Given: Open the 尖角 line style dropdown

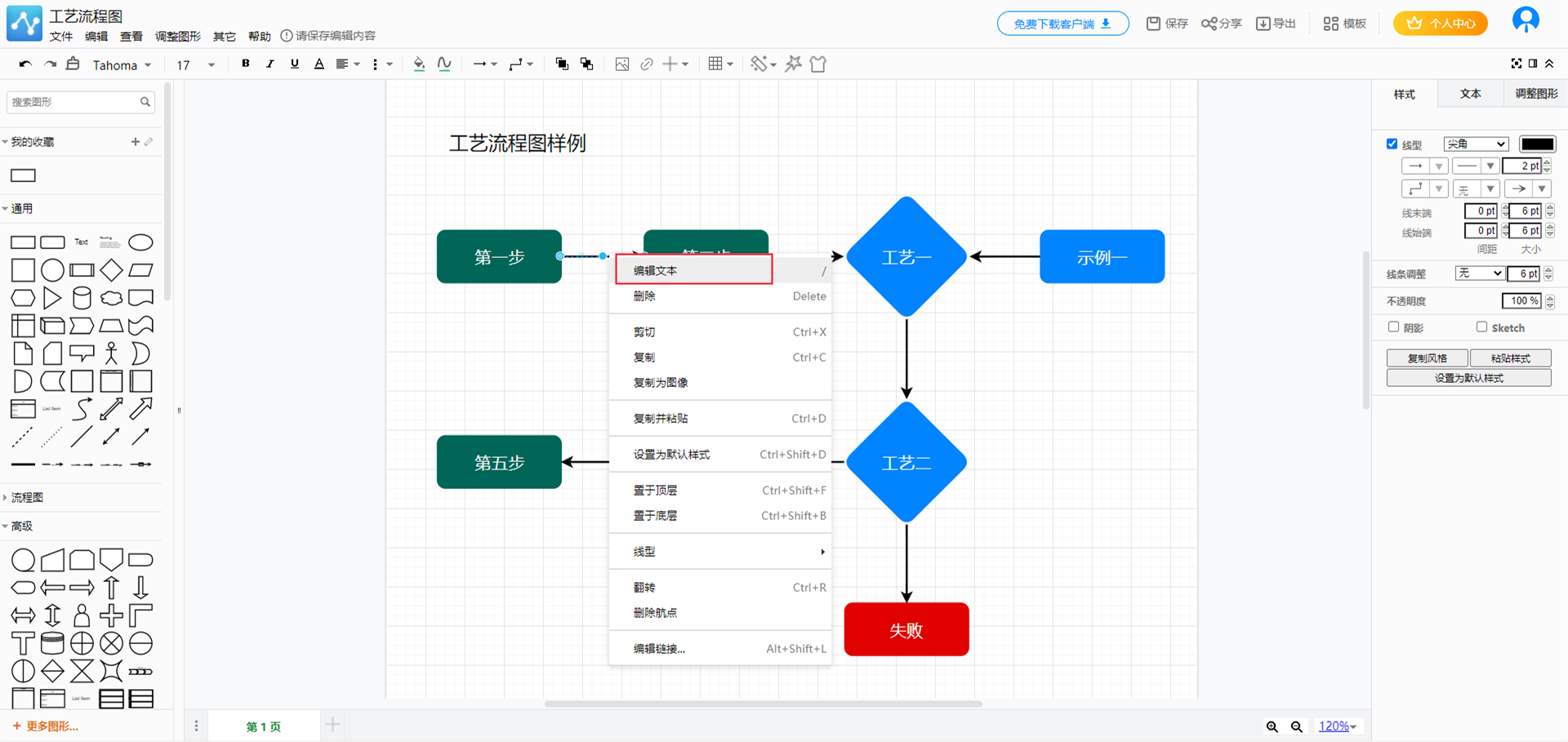Looking at the screenshot, I should tap(1475, 144).
